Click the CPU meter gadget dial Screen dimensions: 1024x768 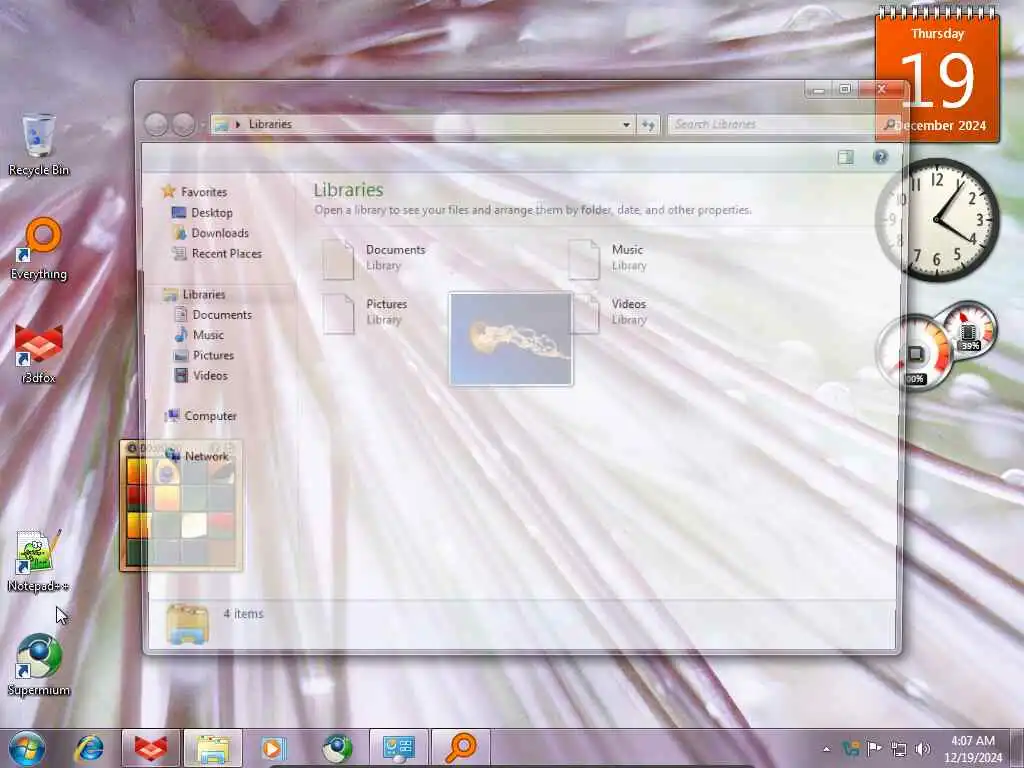(x=914, y=353)
